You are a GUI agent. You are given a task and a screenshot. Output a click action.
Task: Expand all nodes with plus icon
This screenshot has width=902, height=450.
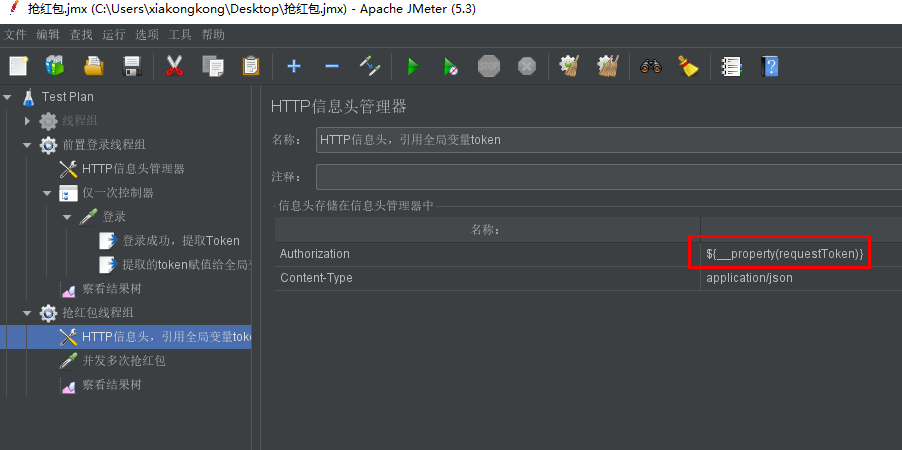click(294, 66)
